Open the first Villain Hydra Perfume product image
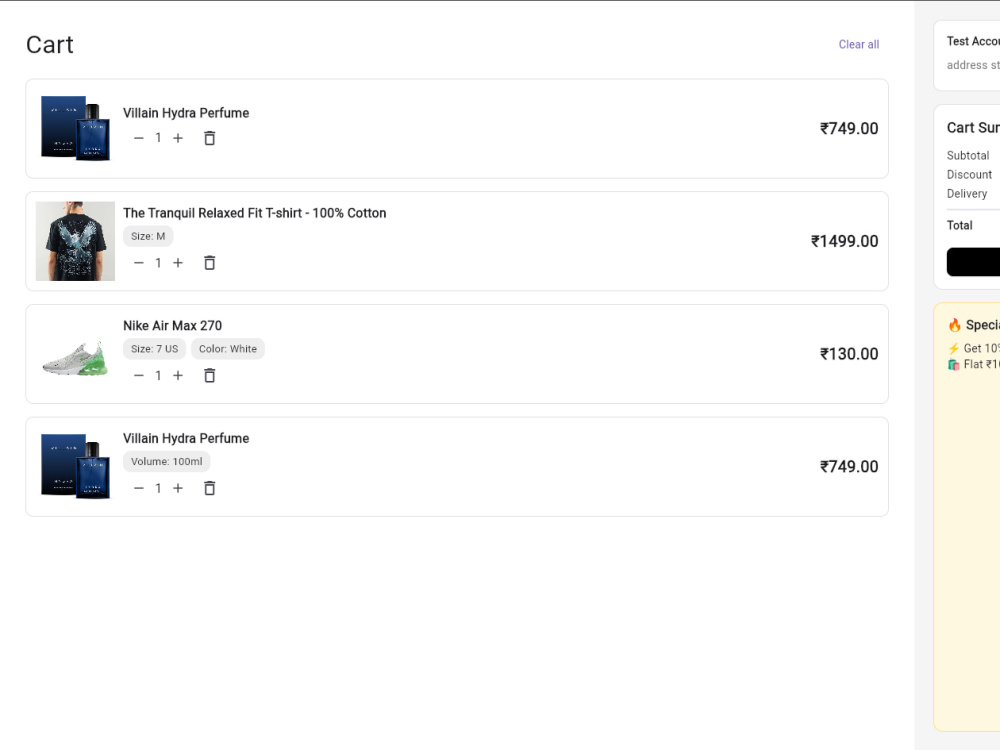The image size is (1000, 750). (75, 128)
